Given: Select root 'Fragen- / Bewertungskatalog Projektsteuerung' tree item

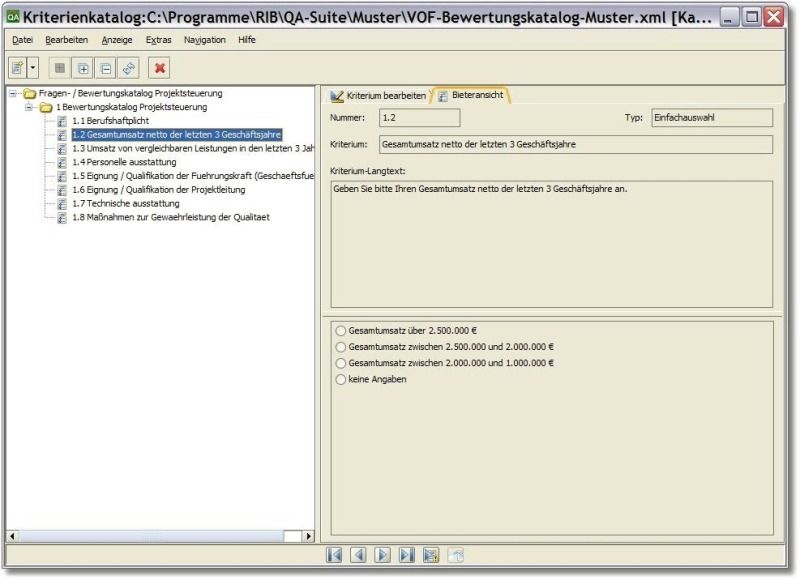Looking at the screenshot, I should click(131, 93).
